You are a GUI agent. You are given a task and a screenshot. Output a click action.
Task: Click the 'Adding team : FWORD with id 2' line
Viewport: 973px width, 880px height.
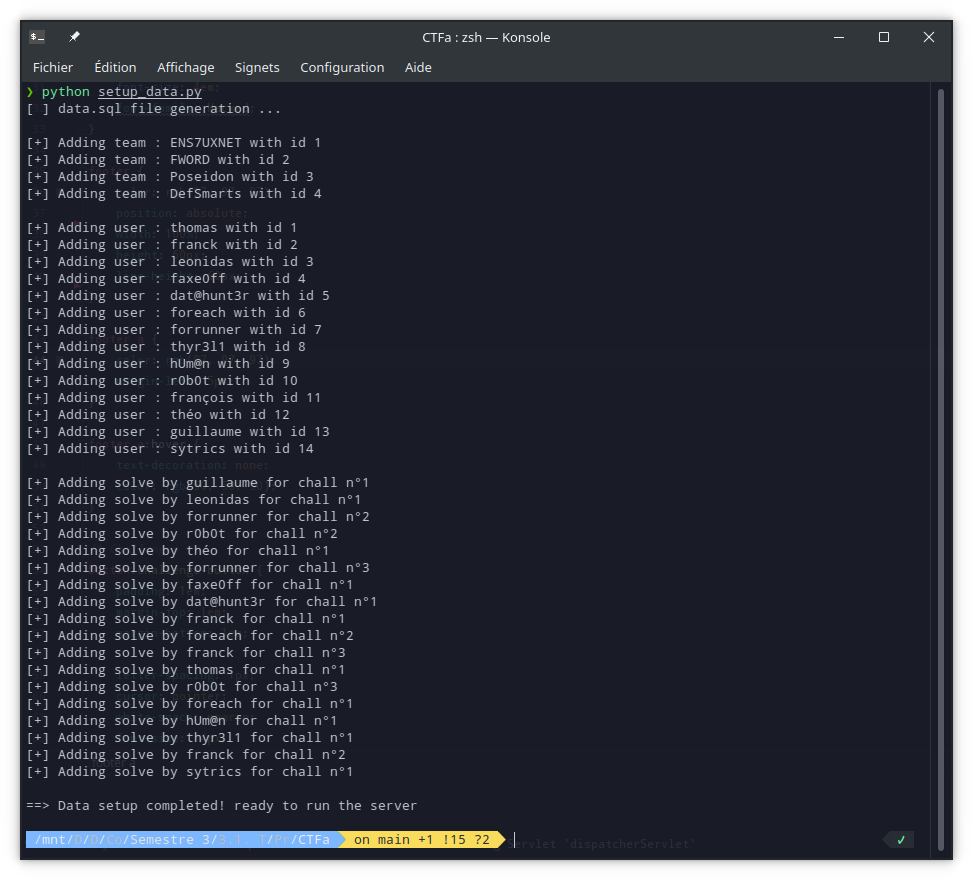(158, 159)
